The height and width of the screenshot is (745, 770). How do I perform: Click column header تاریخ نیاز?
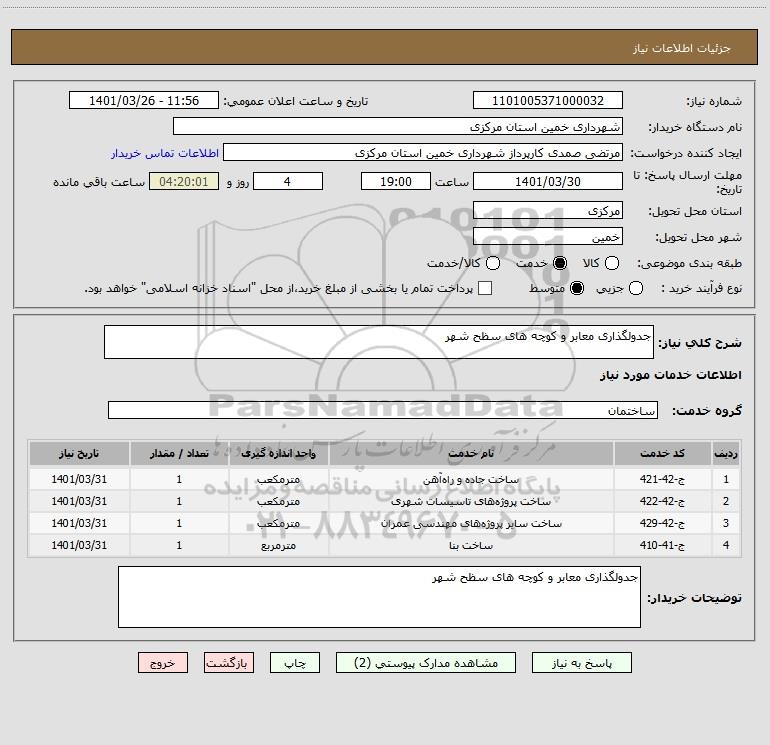79,453
